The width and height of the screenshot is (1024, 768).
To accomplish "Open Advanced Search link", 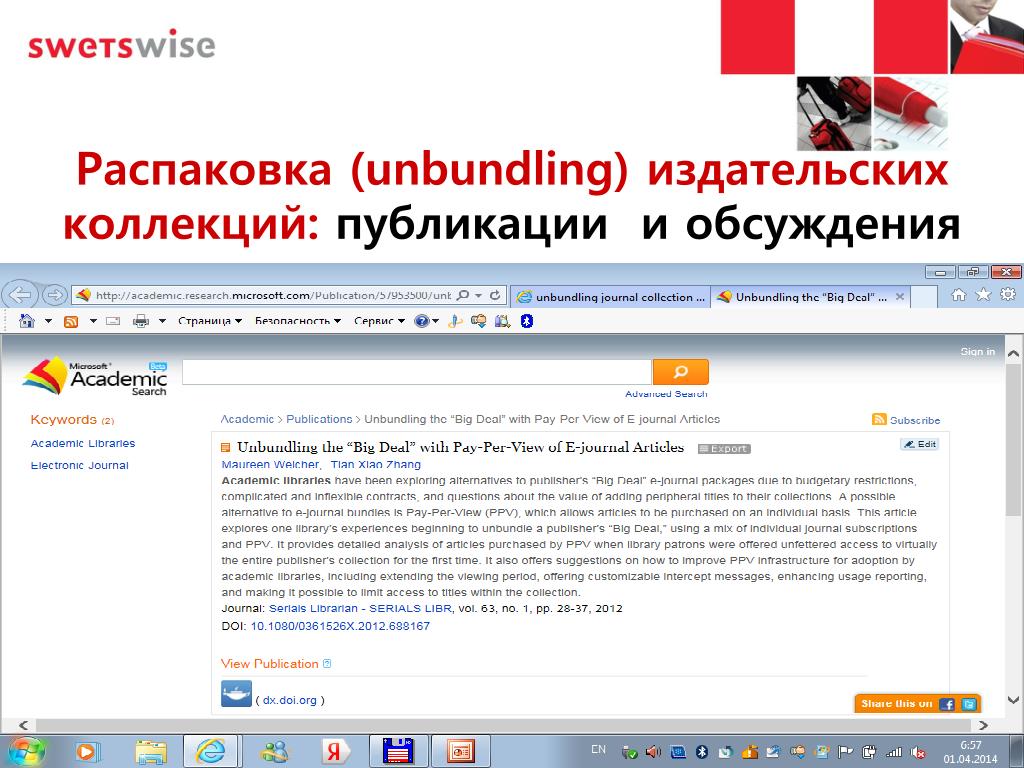I will (666, 394).
